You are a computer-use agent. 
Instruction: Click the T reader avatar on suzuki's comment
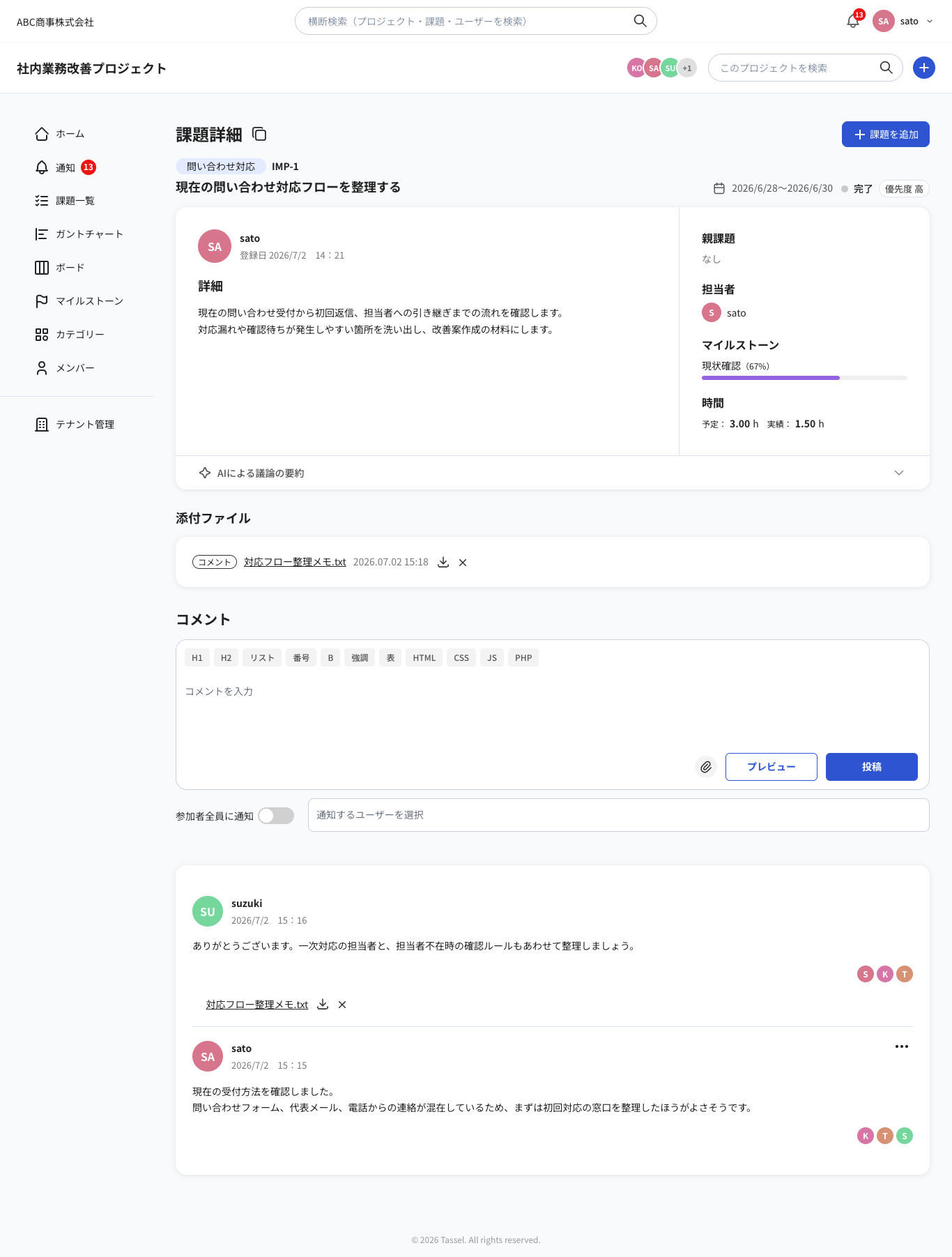(x=905, y=974)
